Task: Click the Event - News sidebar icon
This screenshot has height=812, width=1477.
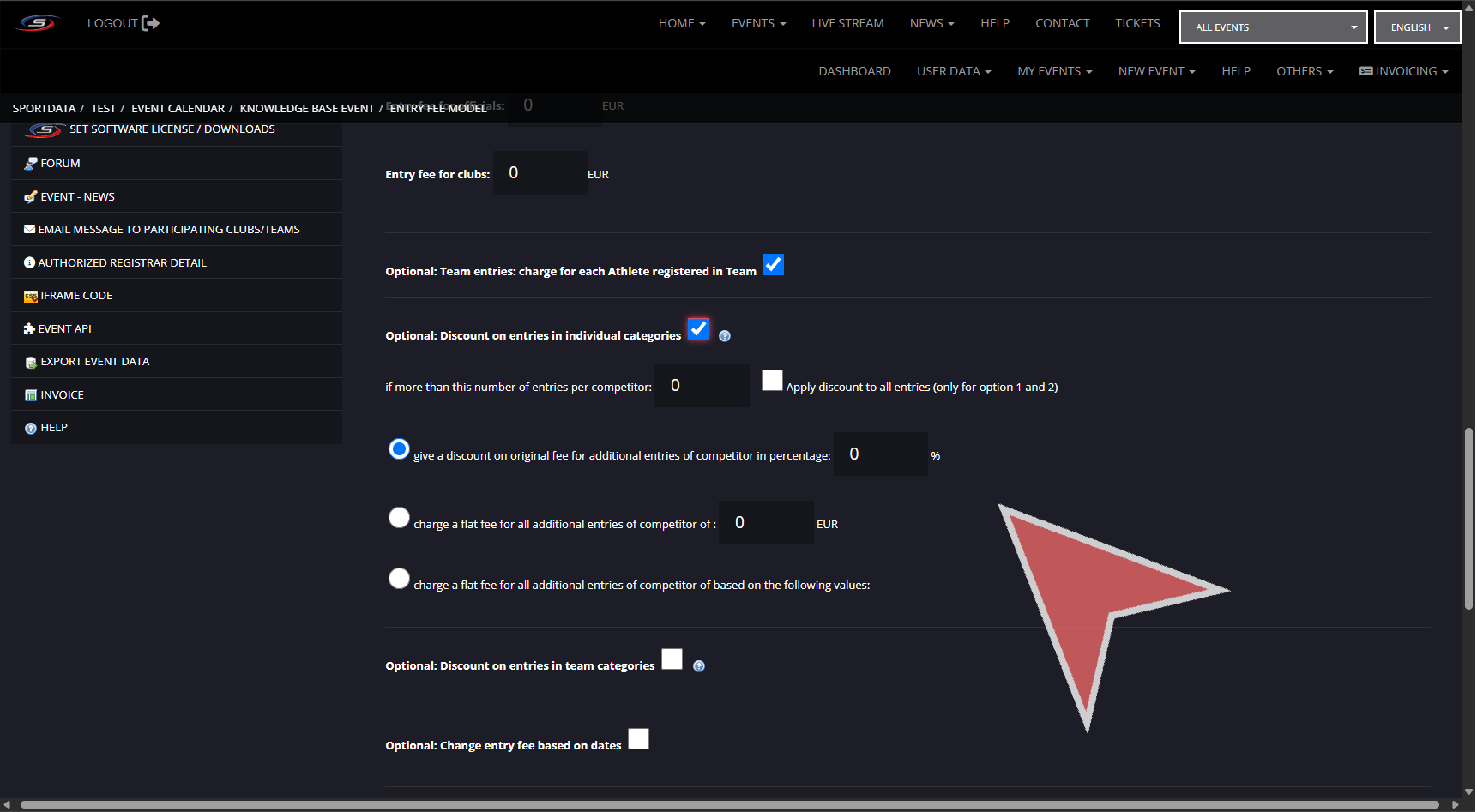Action: click(x=31, y=197)
